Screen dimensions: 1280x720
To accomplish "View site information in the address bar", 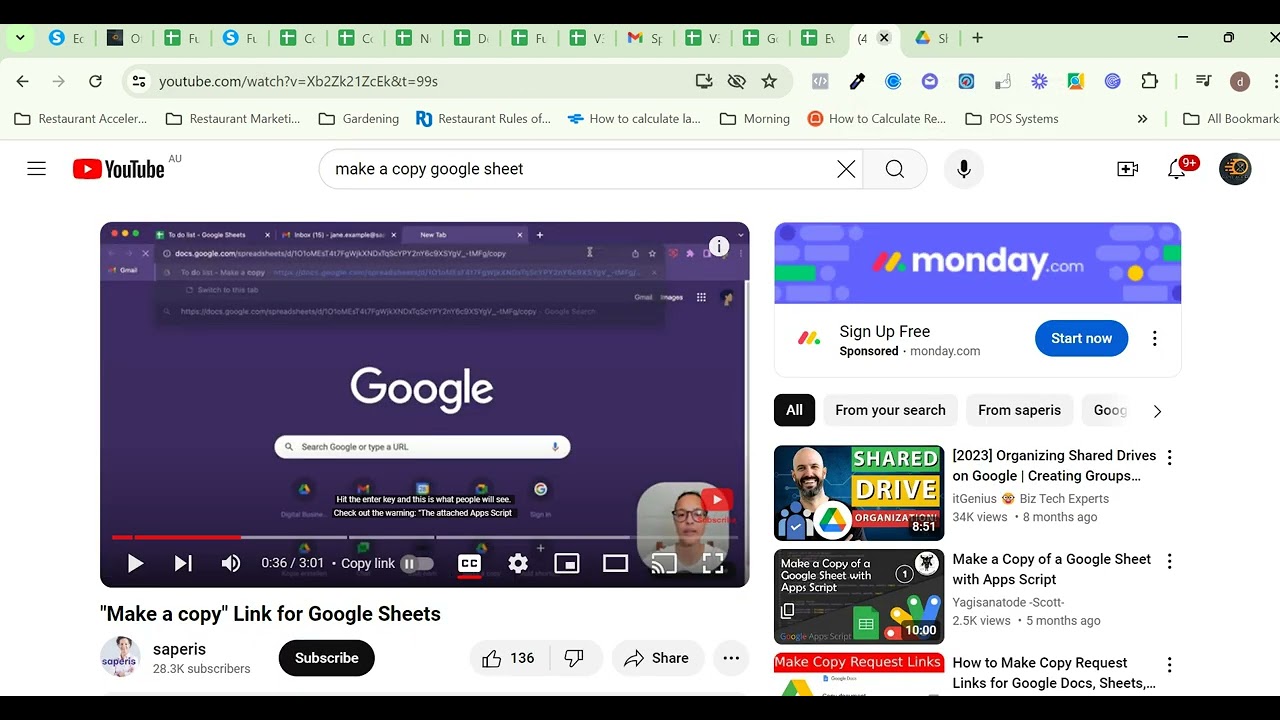I will click(139, 81).
